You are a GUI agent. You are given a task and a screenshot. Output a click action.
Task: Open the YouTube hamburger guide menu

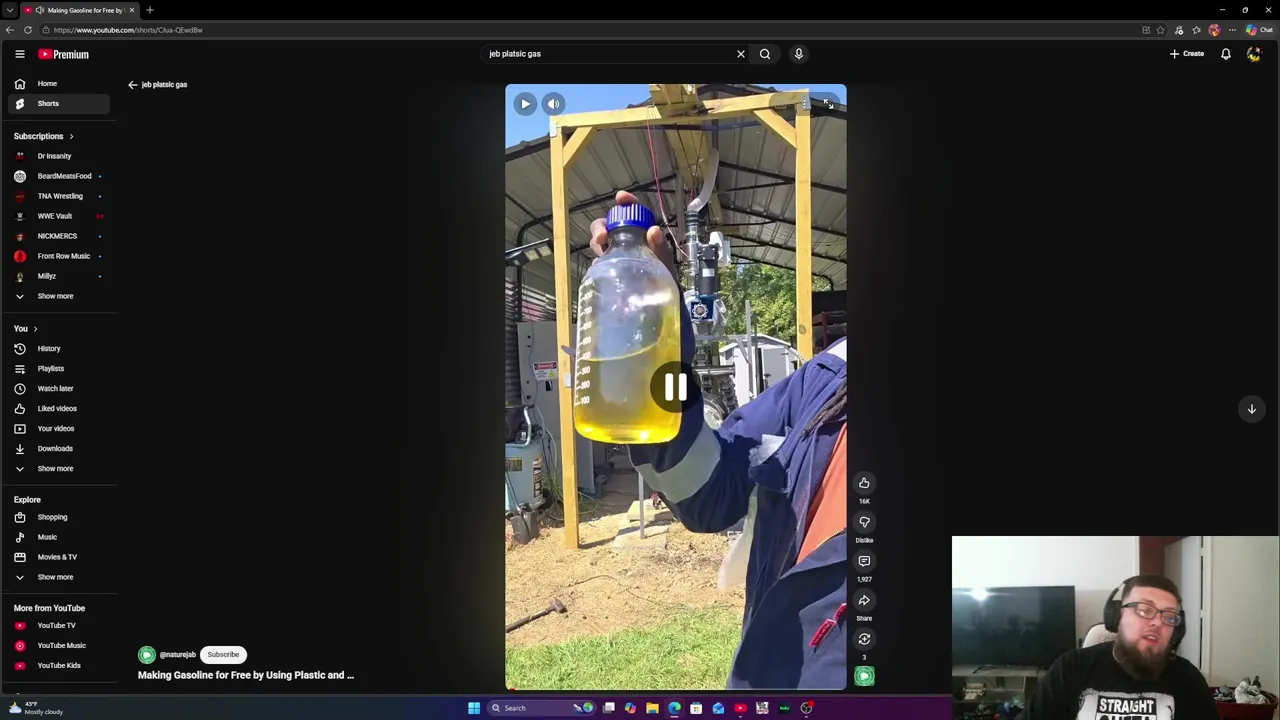pyautogui.click(x=19, y=54)
